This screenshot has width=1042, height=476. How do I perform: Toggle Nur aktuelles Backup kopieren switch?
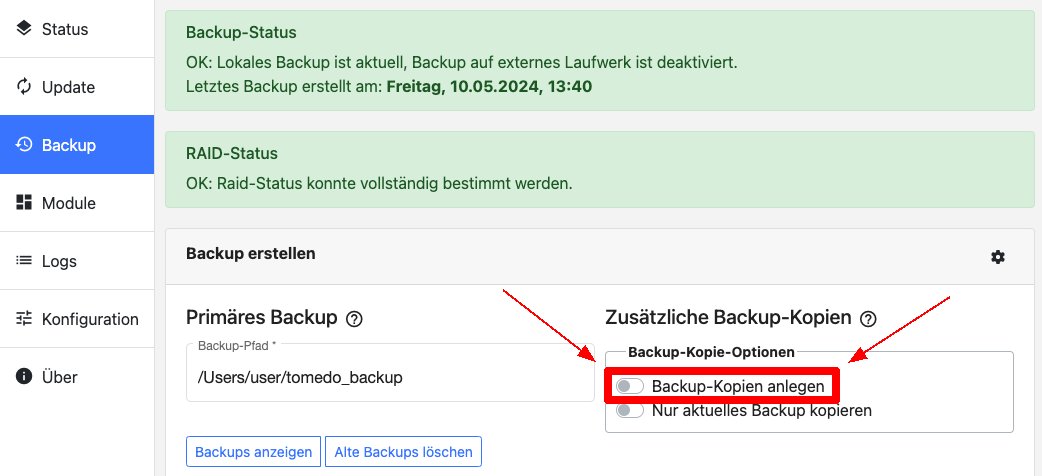[629, 410]
